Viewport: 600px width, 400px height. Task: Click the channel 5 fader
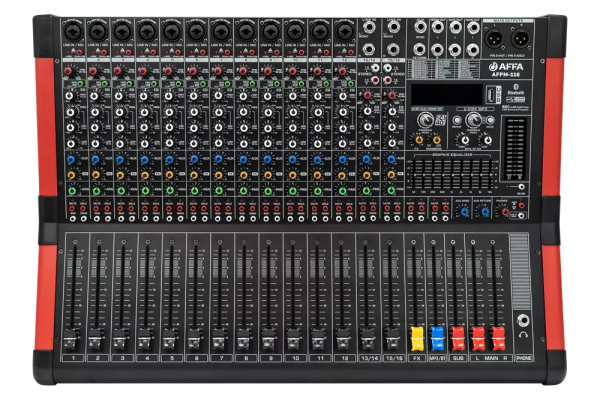click(171, 339)
